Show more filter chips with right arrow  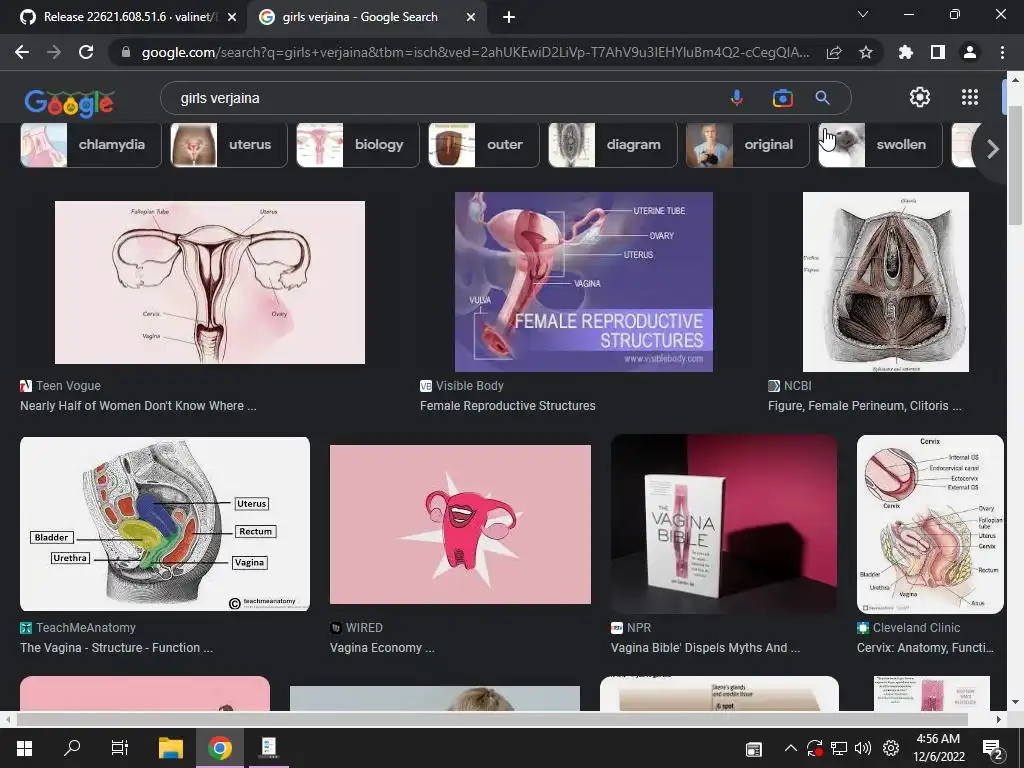[x=993, y=149]
